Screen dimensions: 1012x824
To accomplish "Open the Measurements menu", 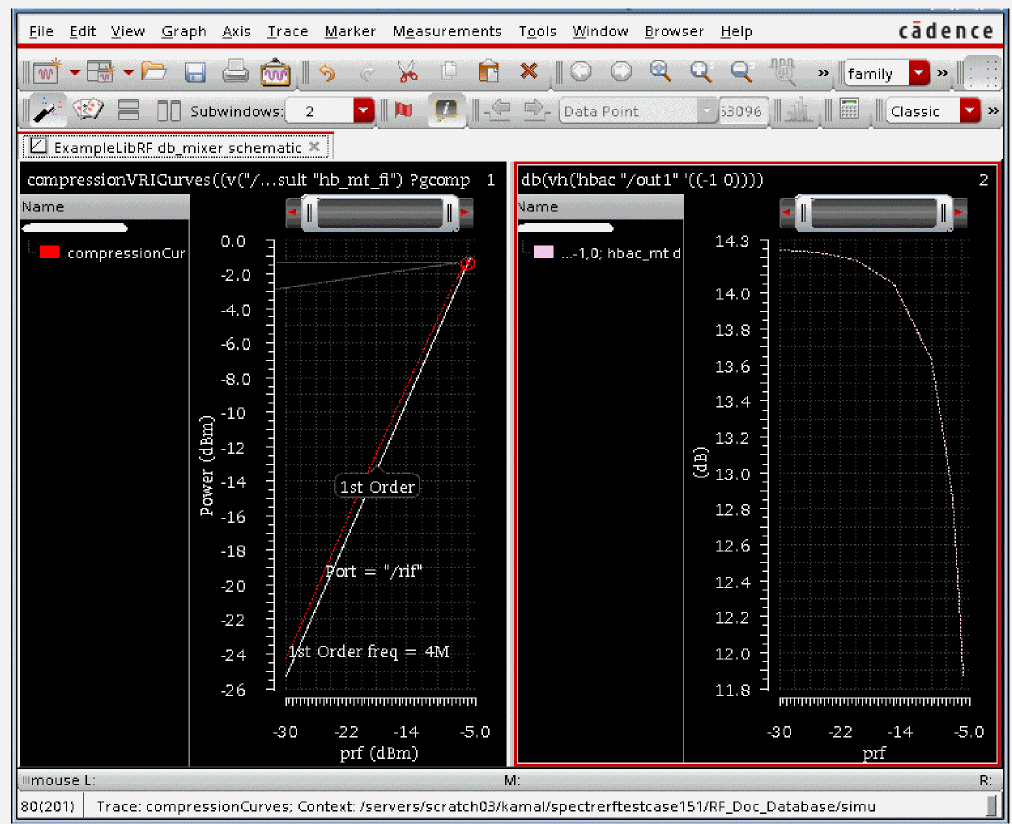I will pos(446,31).
